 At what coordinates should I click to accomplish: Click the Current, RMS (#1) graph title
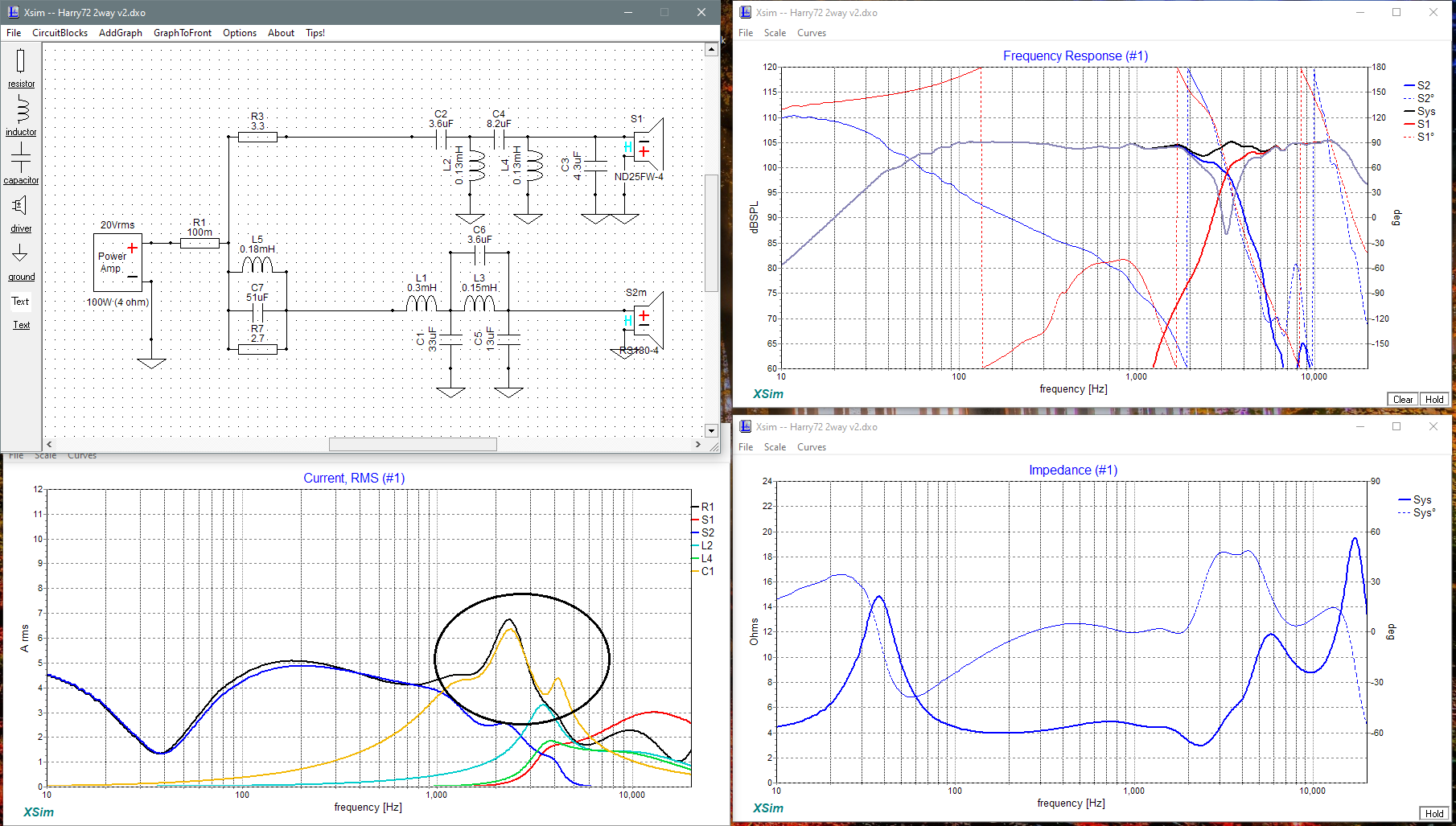354,478
